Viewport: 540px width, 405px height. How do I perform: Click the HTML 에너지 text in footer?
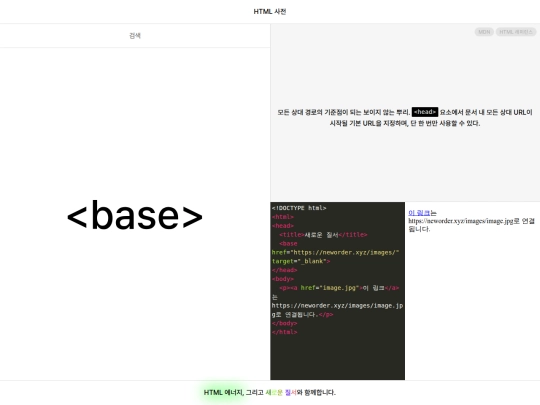[223, 392]
